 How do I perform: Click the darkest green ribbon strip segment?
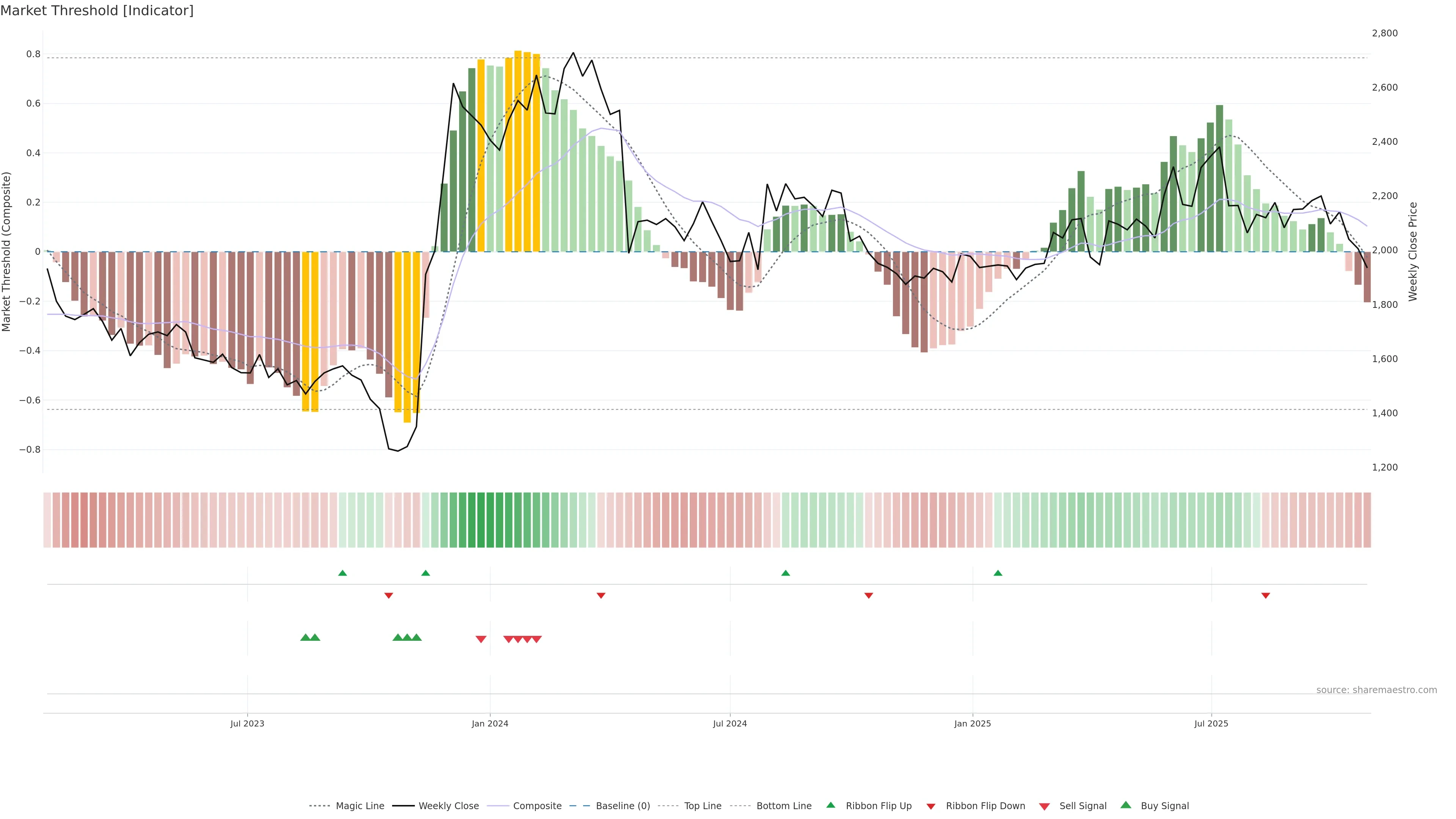pyautogui.click(x=481, y=520)
